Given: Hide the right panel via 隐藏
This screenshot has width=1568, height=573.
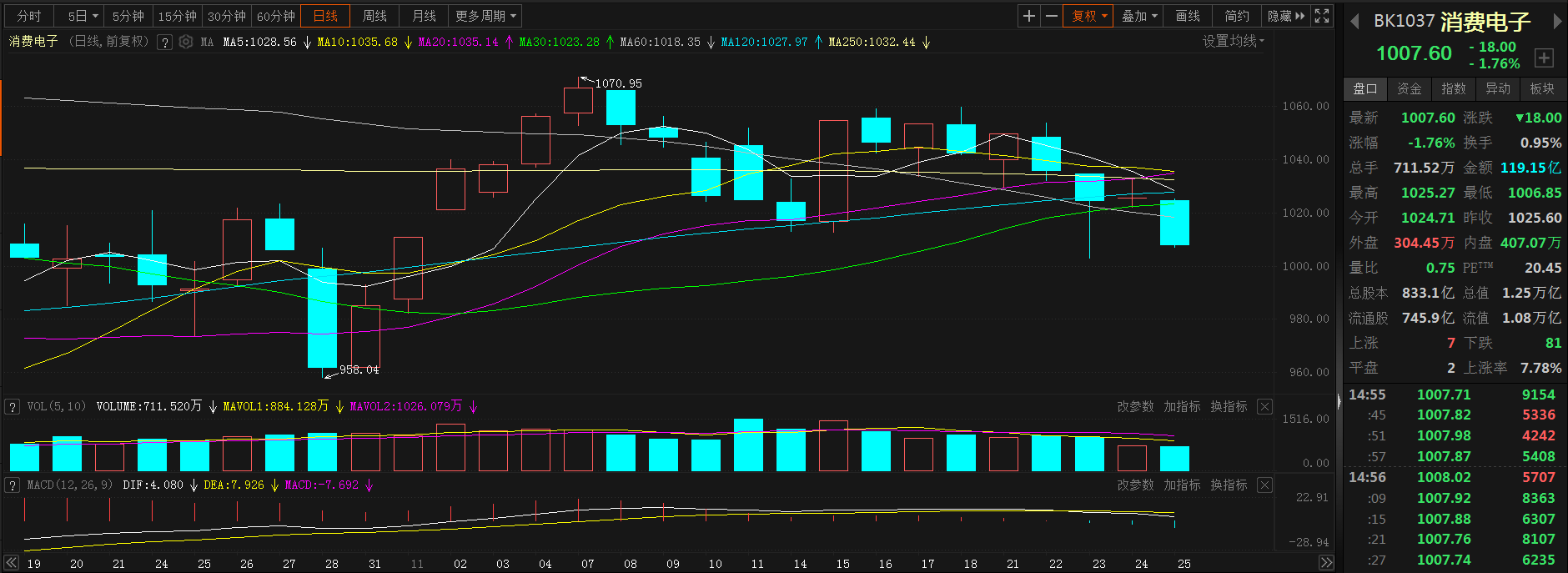Looking at the screenshot, I should tap(1285, 16).
